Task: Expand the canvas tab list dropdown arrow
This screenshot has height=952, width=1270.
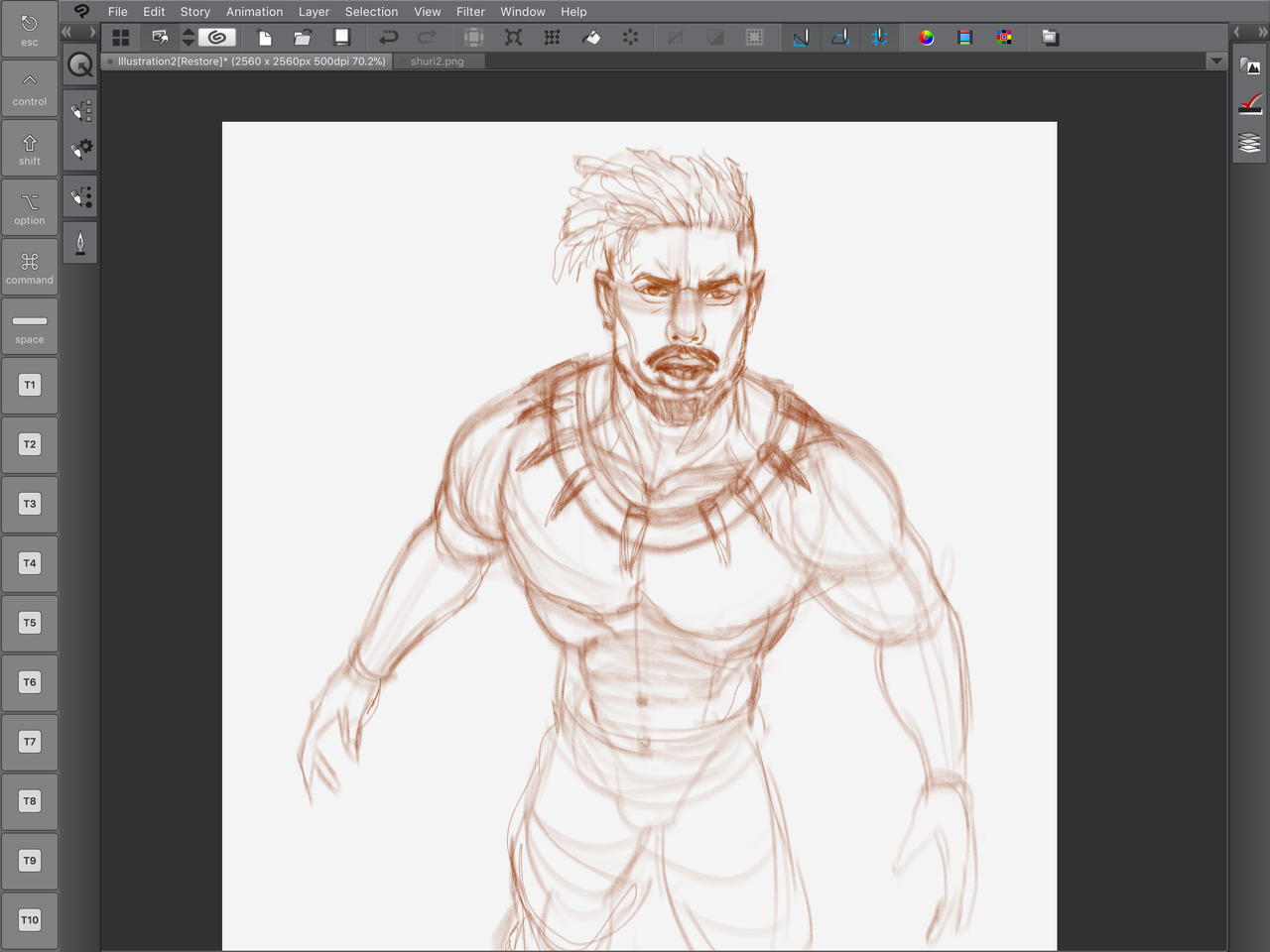Action: pos(1216,61)
